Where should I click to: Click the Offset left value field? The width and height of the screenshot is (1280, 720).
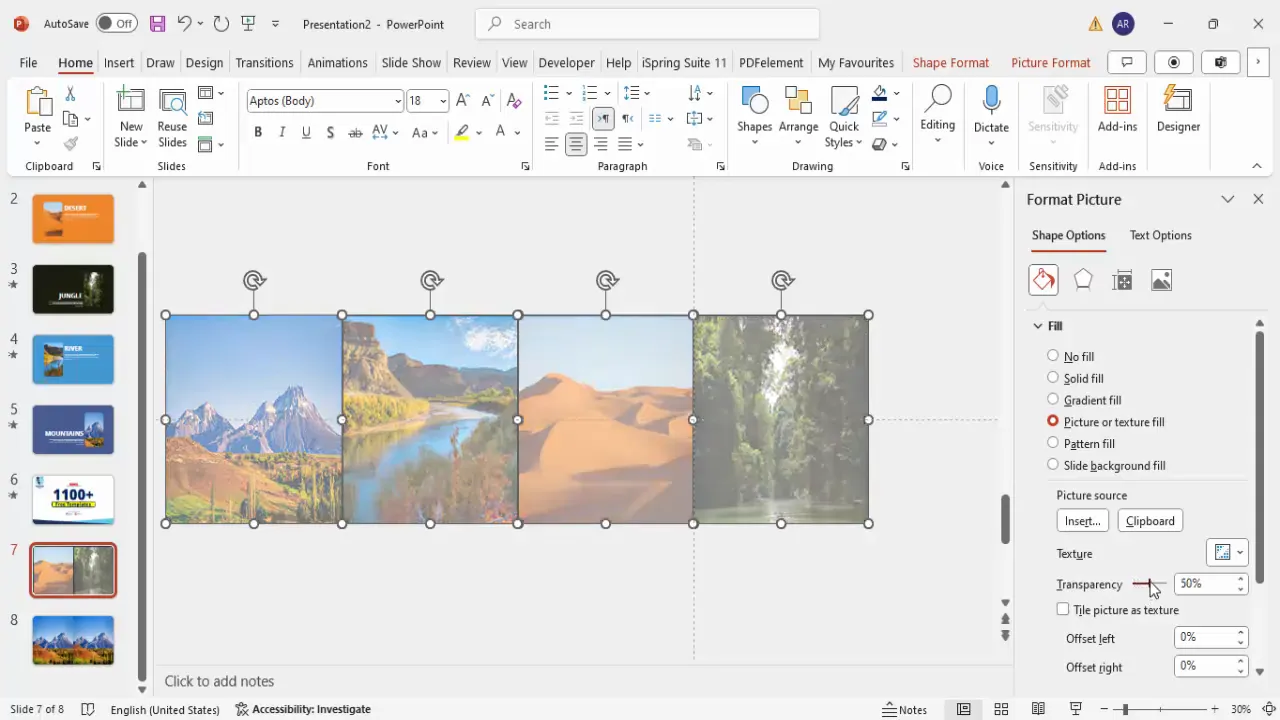coord(1205,637)
